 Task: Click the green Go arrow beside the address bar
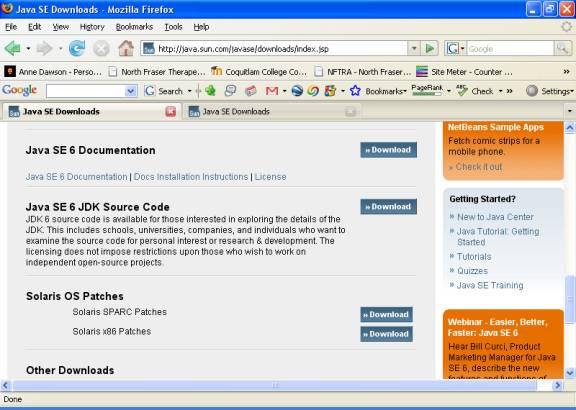430,48
